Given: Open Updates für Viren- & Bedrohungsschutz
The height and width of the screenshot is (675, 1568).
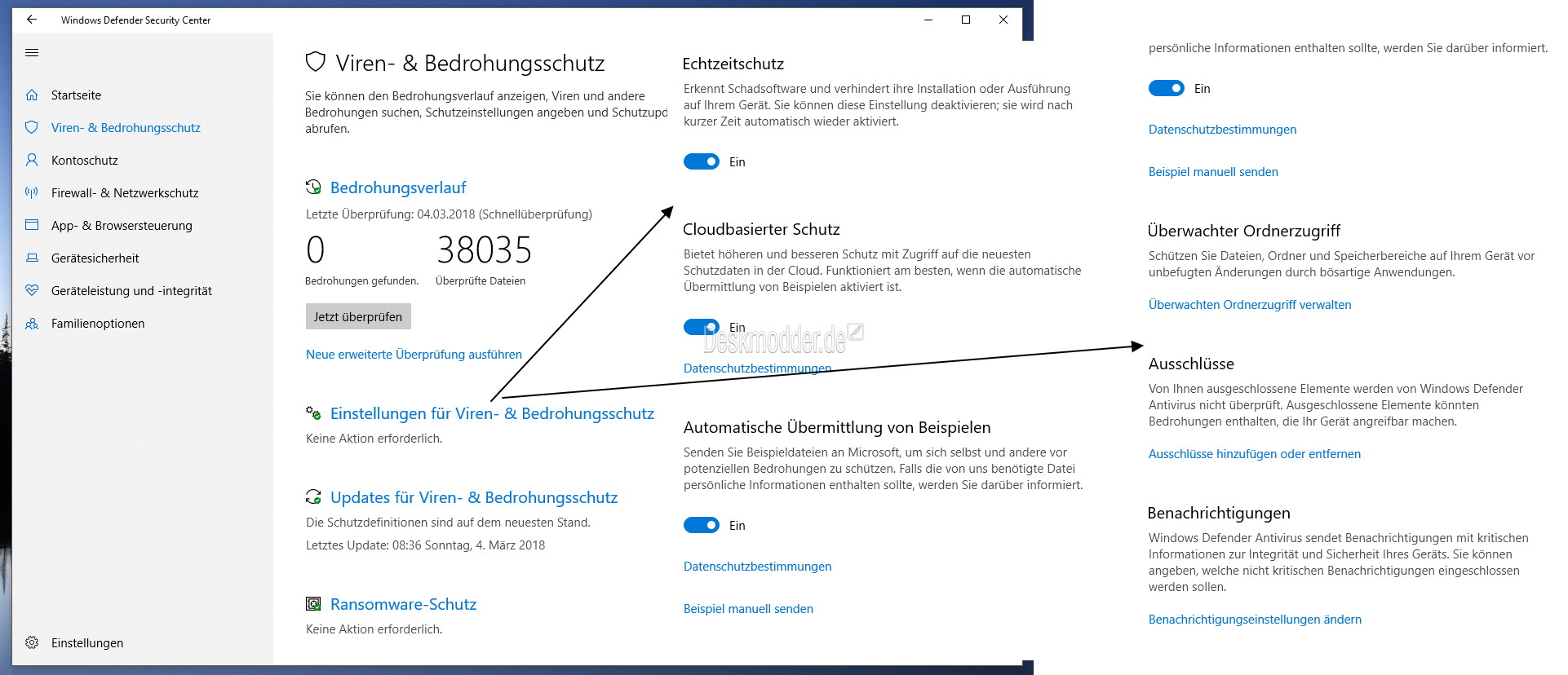Looking at the screenshot, I should coord(474,497).
